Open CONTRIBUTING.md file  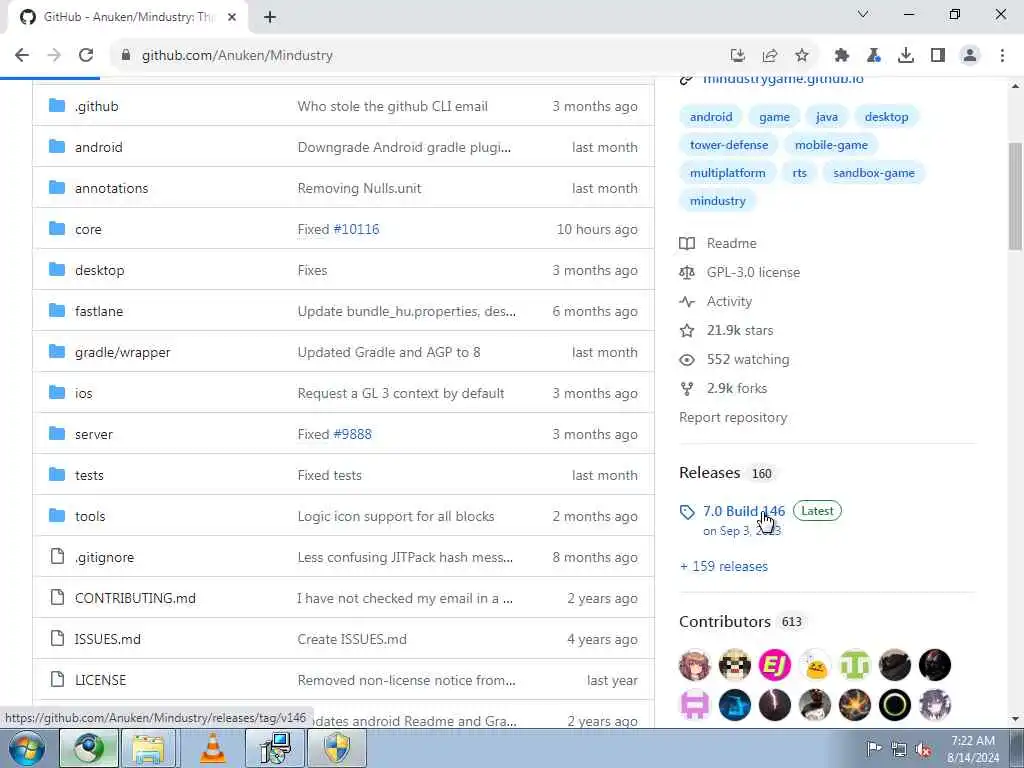tap(135, 598)
